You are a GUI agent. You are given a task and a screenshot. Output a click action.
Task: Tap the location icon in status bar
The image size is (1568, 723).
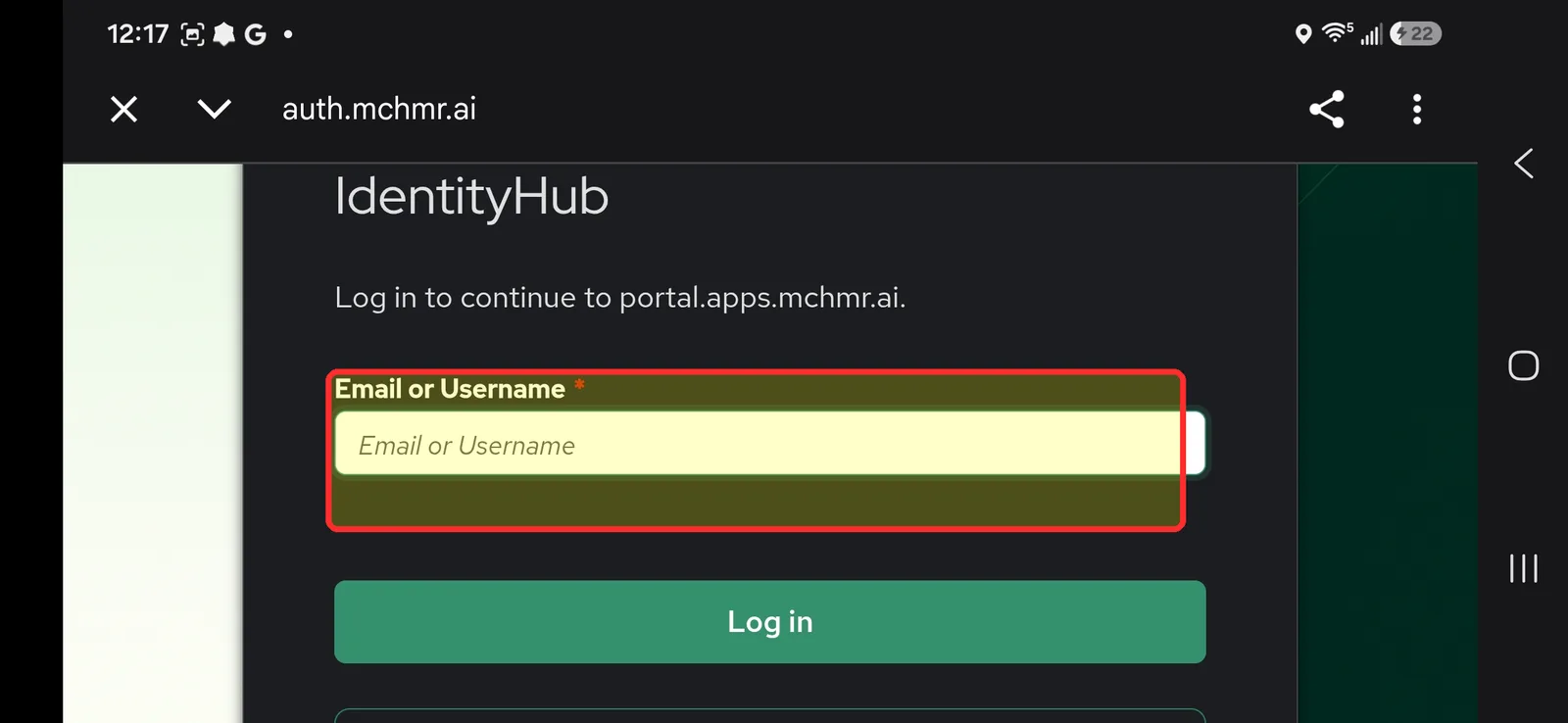1303,34
